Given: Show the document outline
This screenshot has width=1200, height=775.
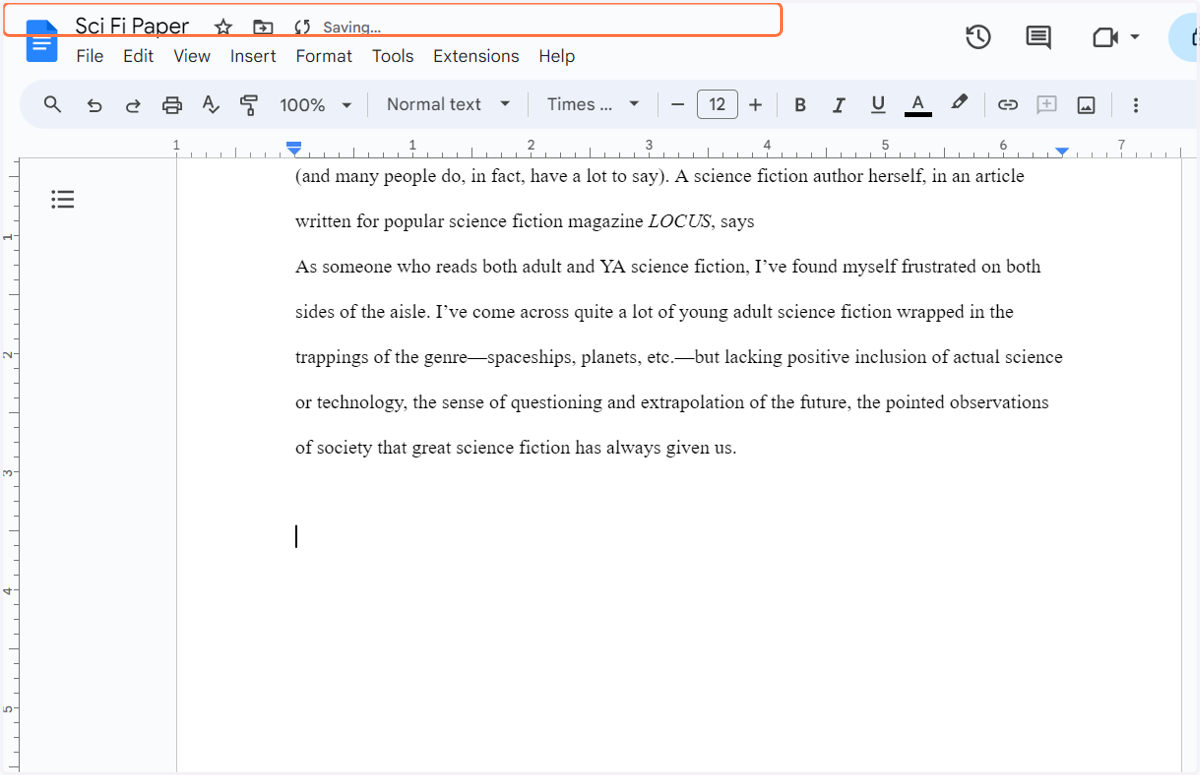Looking at the screenshot, I should click(x=63, y=200).
